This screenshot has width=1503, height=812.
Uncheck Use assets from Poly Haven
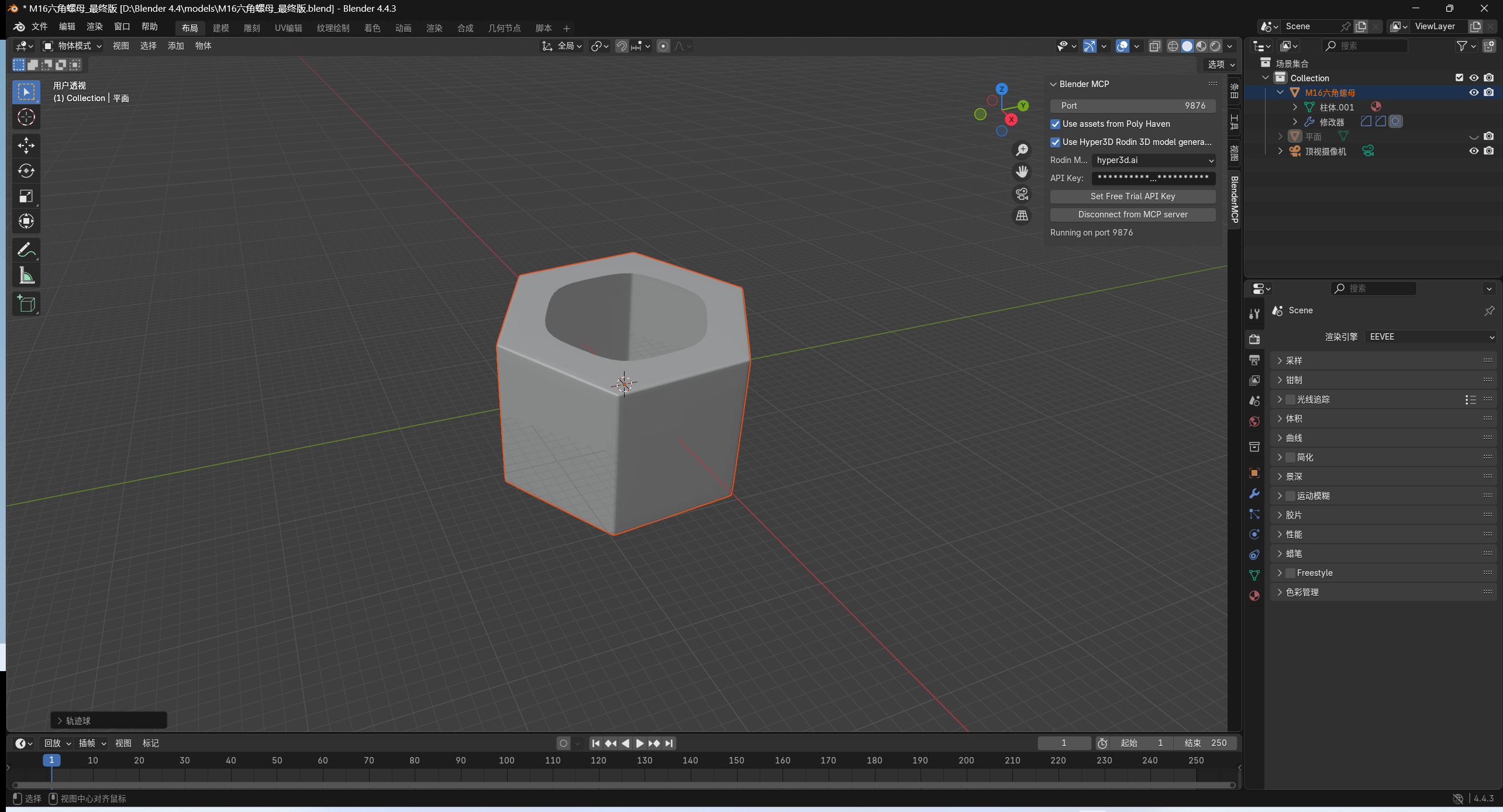pos(1056,124)
